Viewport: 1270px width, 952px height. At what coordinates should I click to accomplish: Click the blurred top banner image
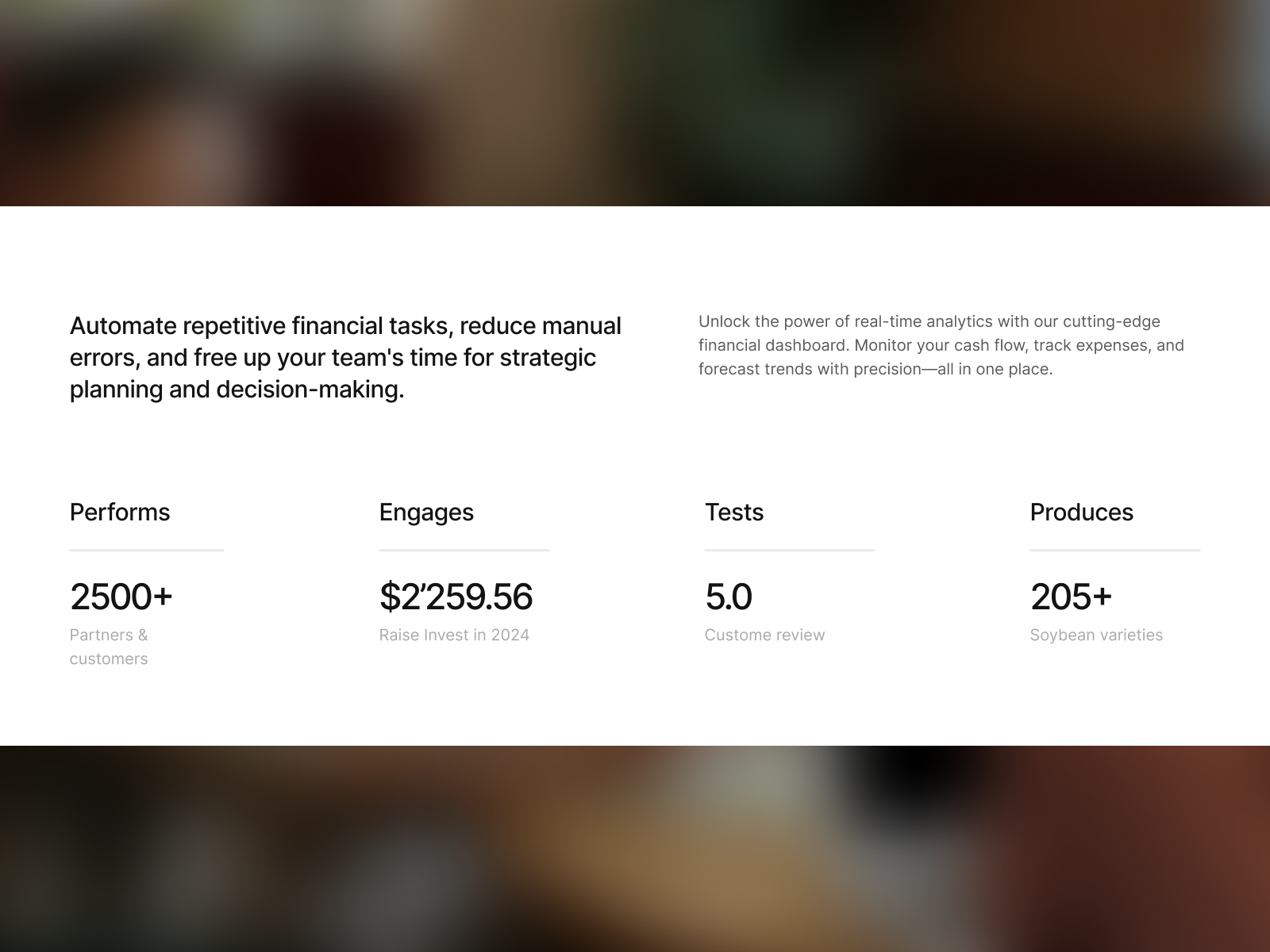pyautogui.click(x=635, y=103)
